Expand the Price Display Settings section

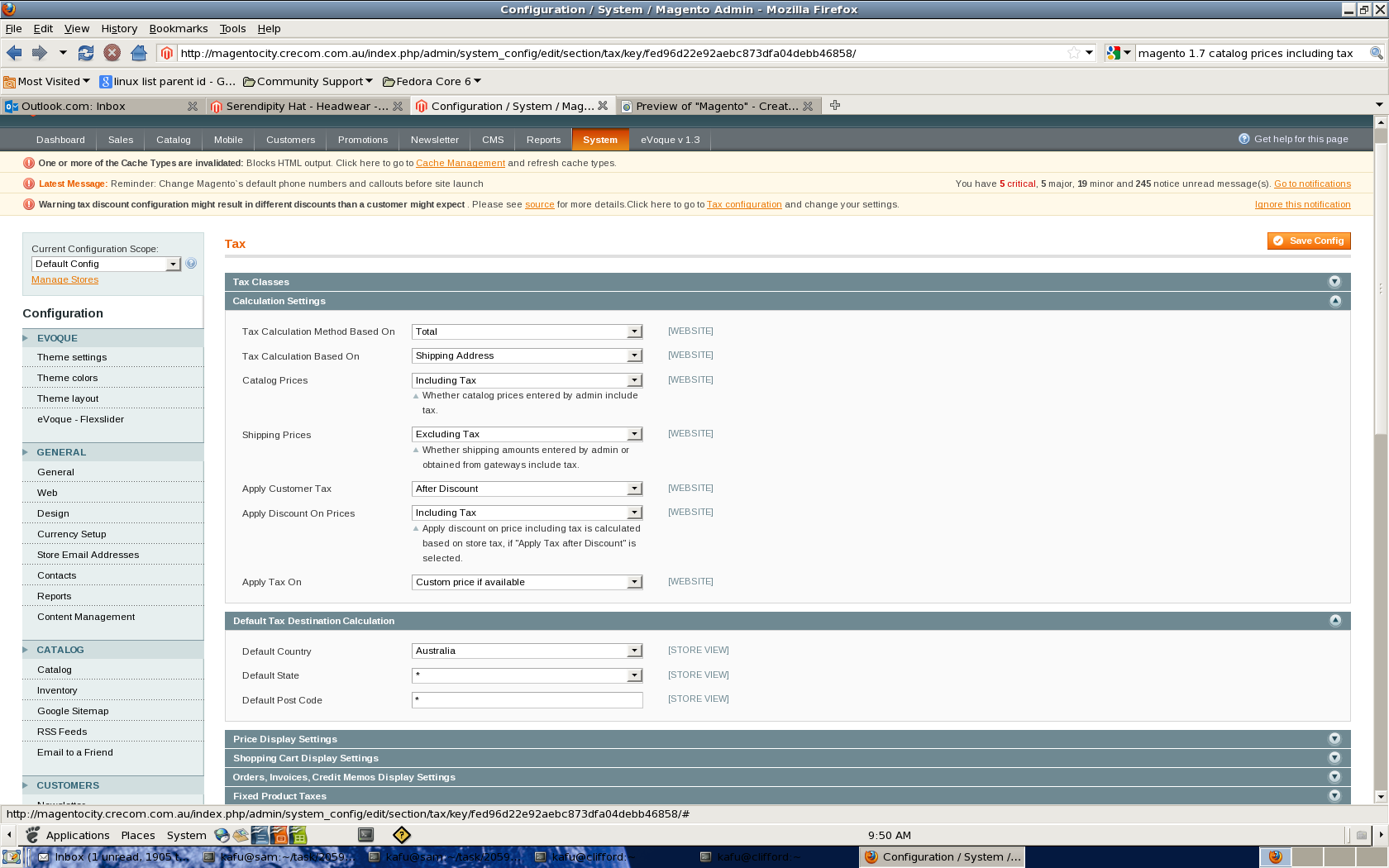(1334, 739)
